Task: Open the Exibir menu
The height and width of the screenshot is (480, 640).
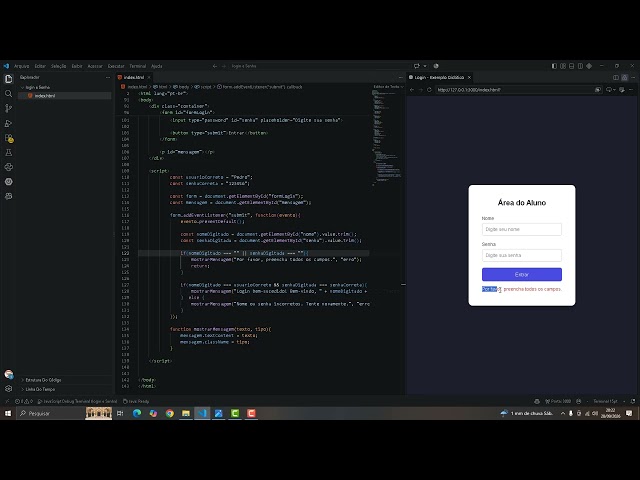Action: [77, 66]
